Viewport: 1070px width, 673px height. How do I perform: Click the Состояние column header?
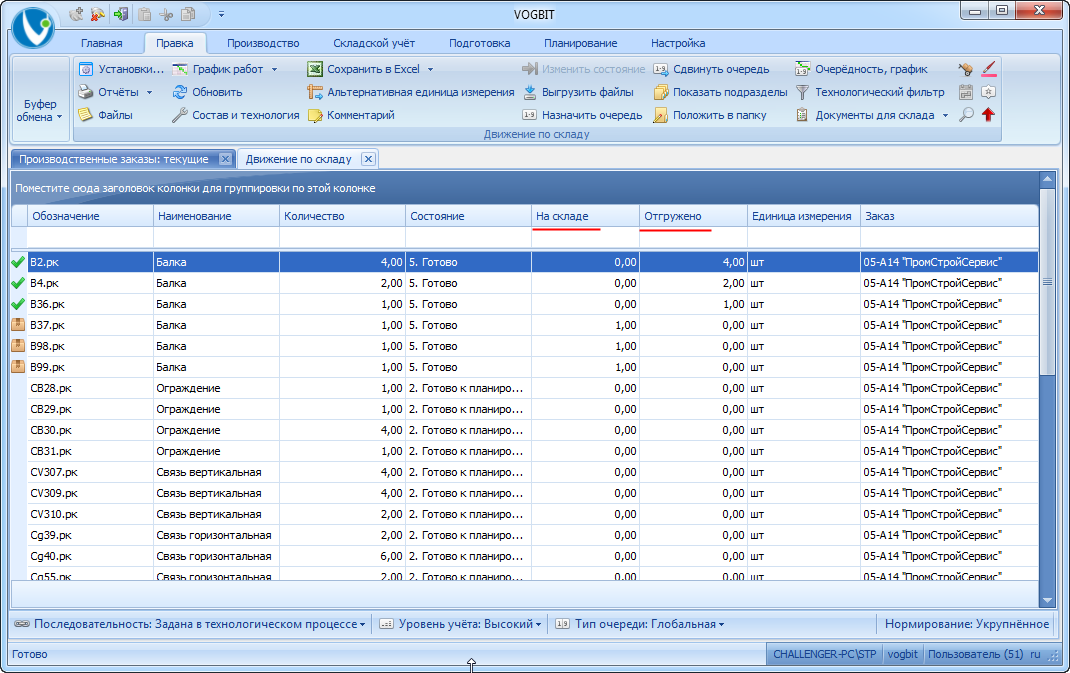(468, 216)
